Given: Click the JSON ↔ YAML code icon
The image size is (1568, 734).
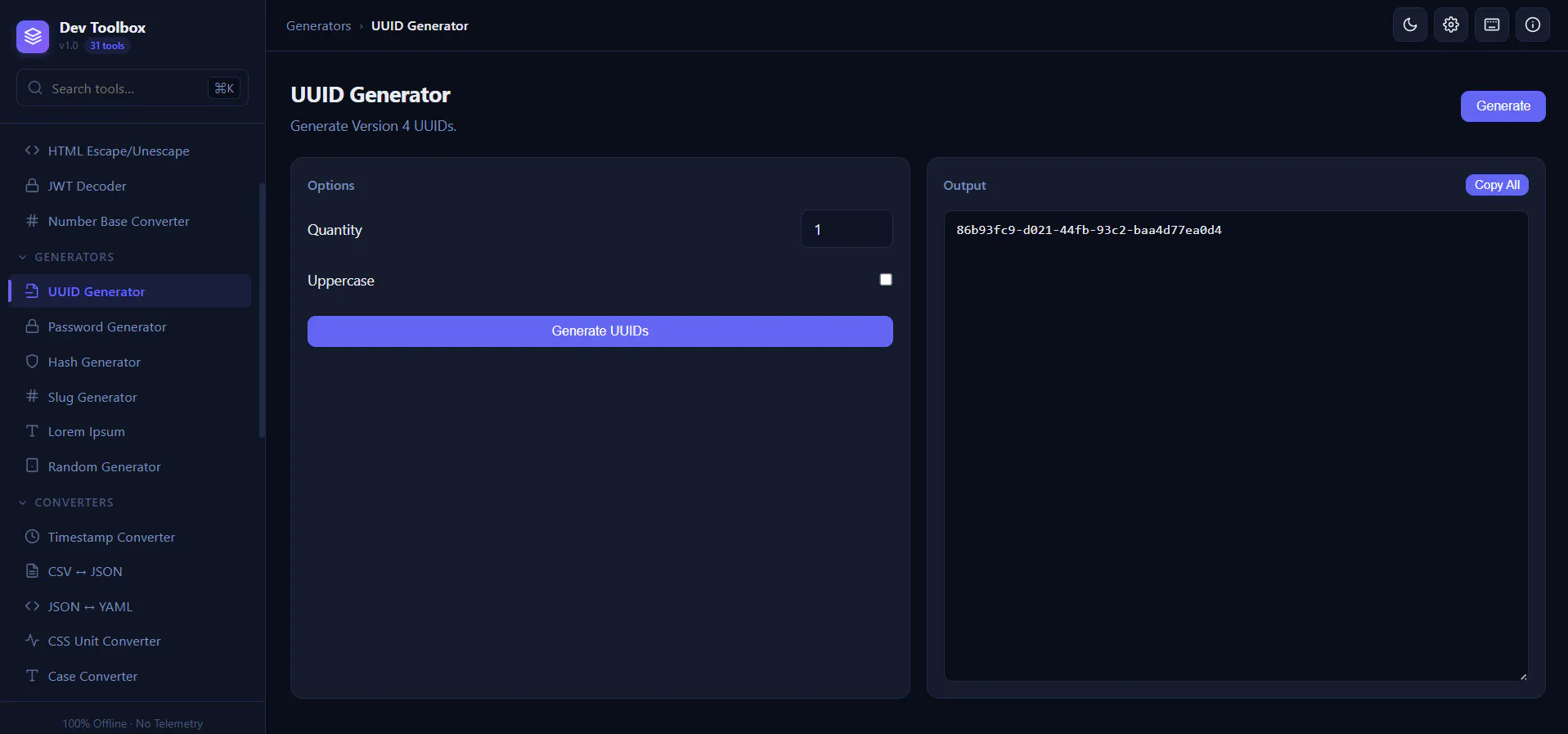Looking at the screenshot, I should (x=32, y=606).
